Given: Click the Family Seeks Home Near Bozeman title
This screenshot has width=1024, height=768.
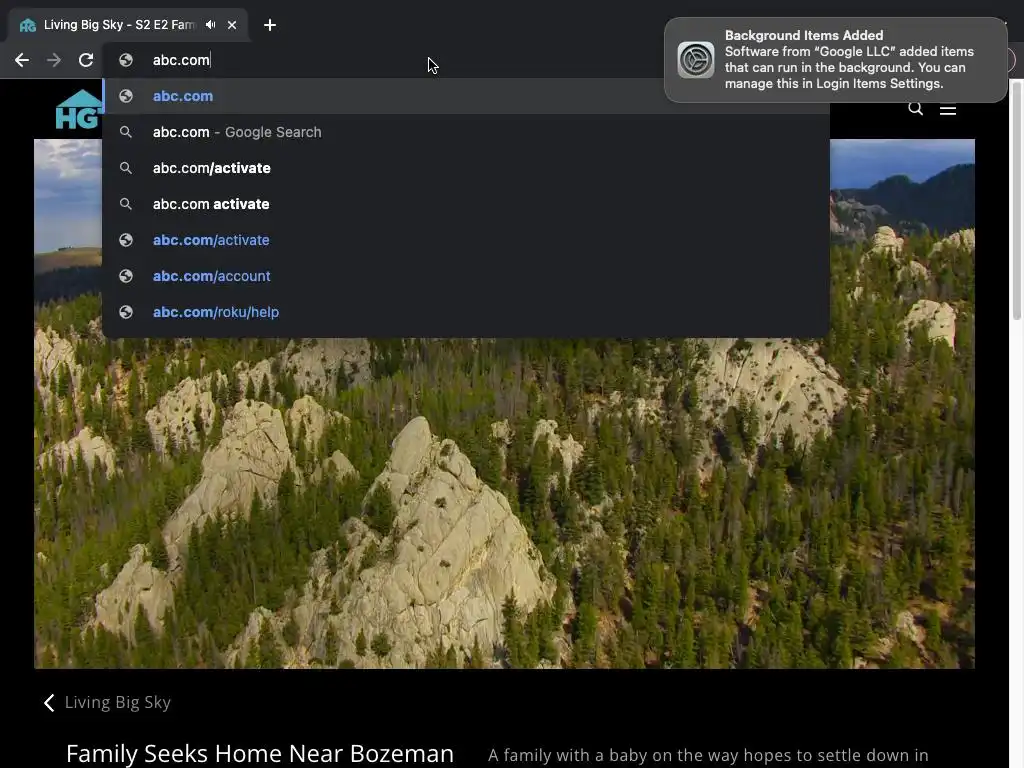Looking at the screenshot, I should 260,753.
